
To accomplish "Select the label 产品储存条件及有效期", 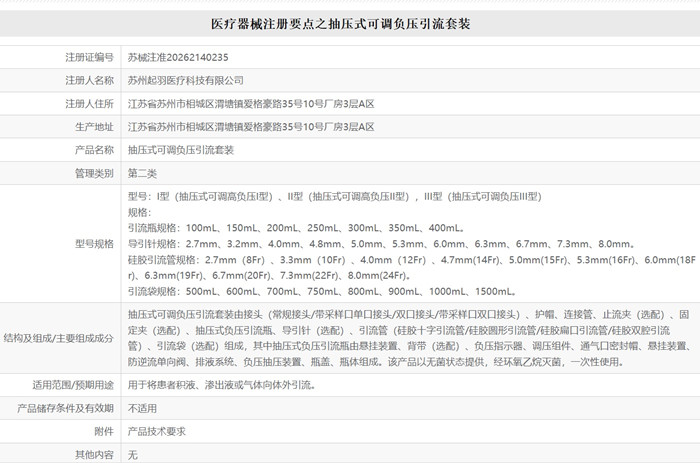I will [x=66, y=408].
